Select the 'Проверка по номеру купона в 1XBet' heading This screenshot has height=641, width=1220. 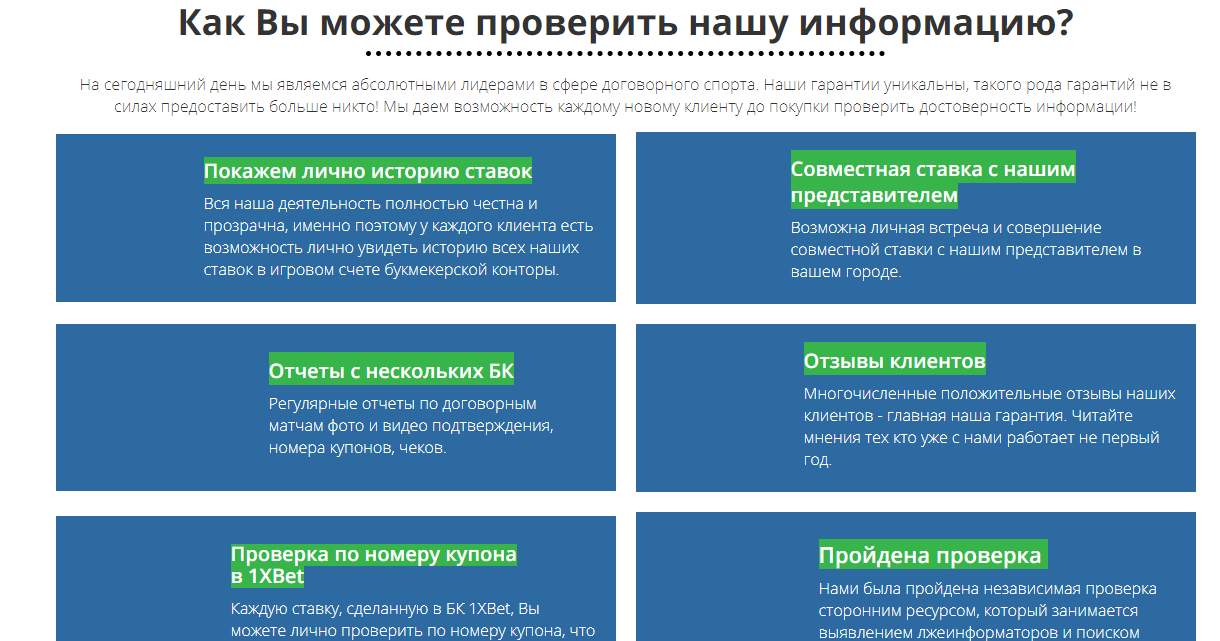point(374,565)
